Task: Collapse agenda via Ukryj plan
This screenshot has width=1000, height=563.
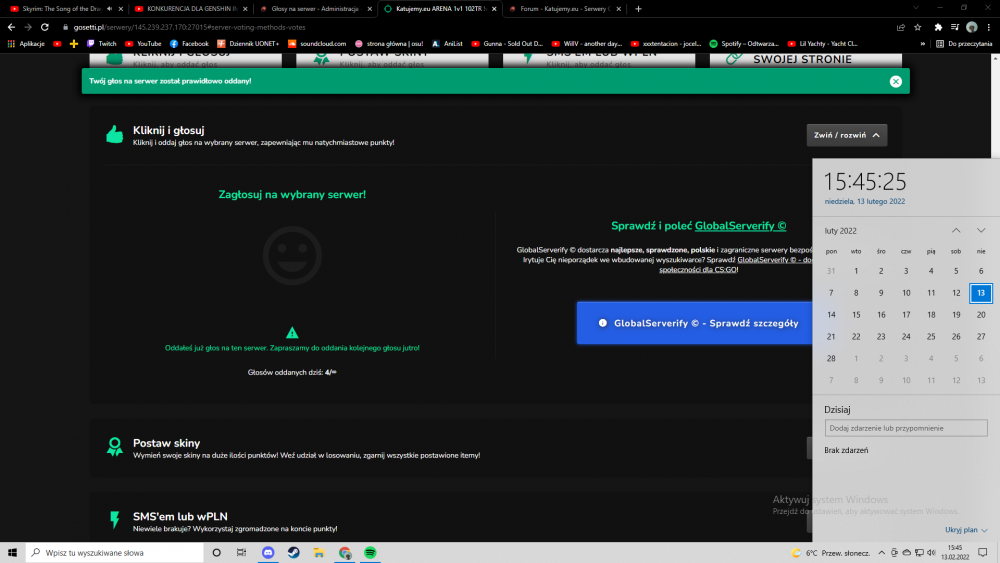Action: tap(966, 529)
